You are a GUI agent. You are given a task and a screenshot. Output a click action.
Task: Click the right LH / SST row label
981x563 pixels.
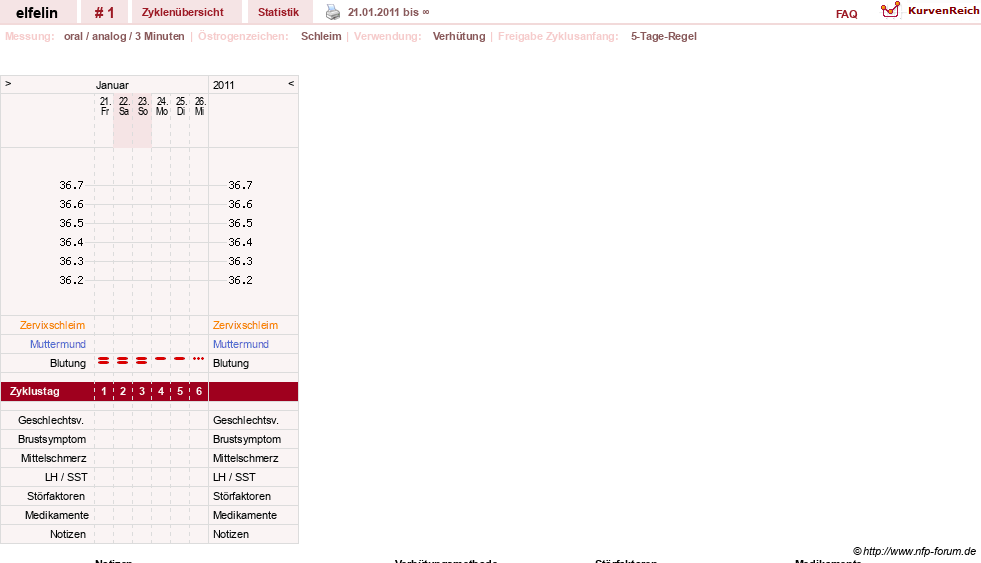tap(235, 477)
